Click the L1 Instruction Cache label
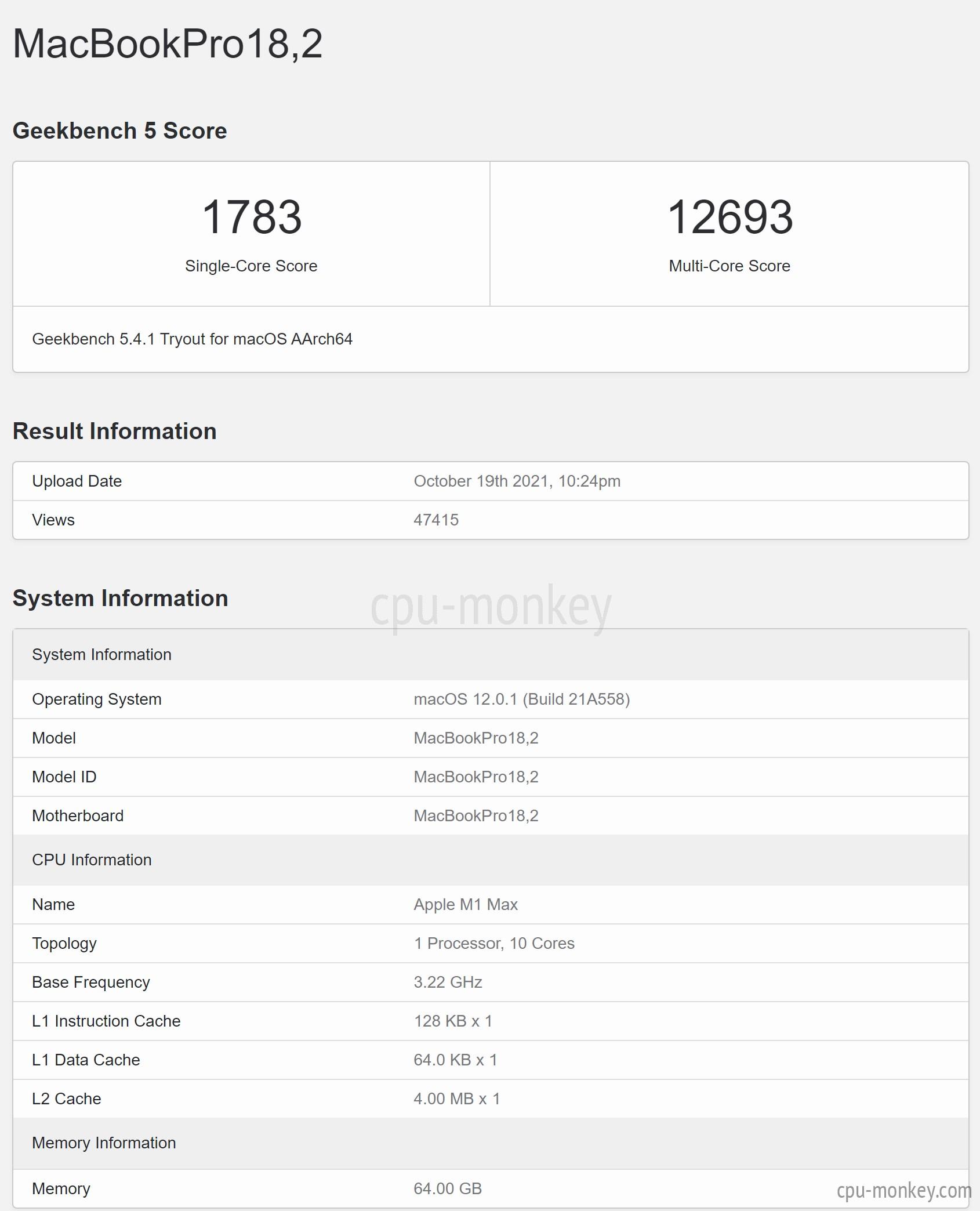 (x=106, y=1021)
